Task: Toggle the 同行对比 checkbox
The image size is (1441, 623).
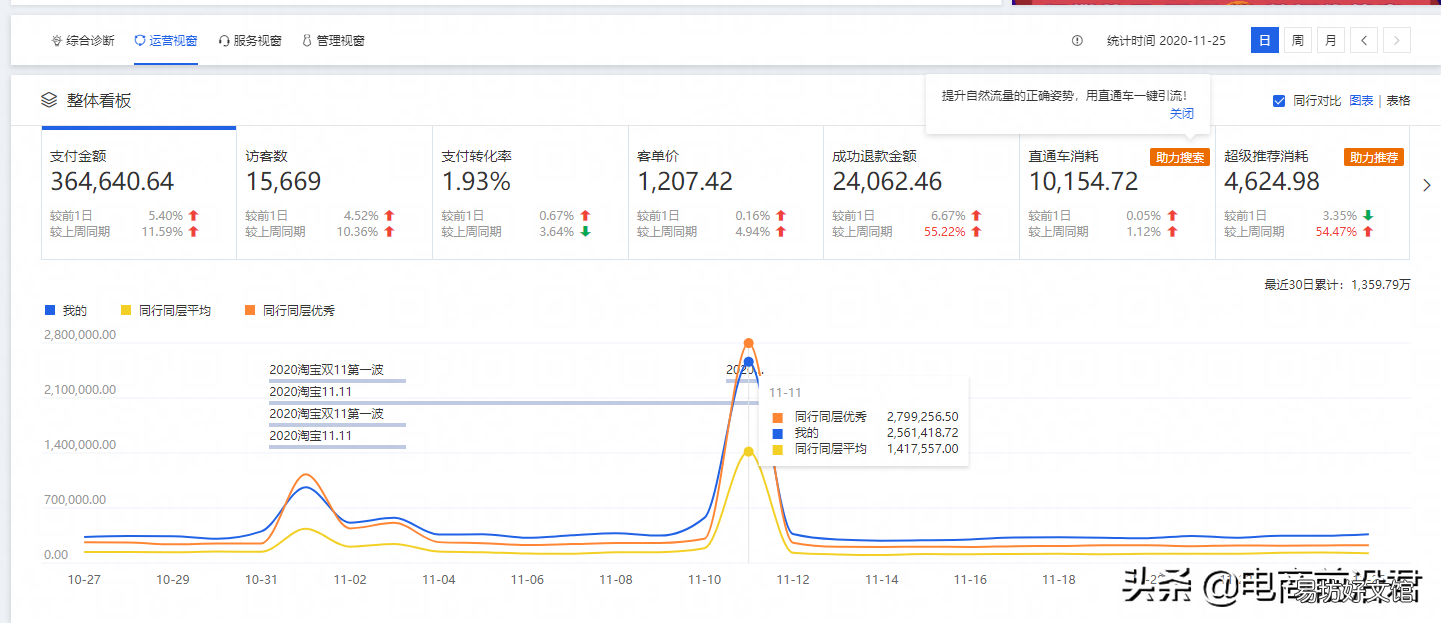Action: [1279, 101]
